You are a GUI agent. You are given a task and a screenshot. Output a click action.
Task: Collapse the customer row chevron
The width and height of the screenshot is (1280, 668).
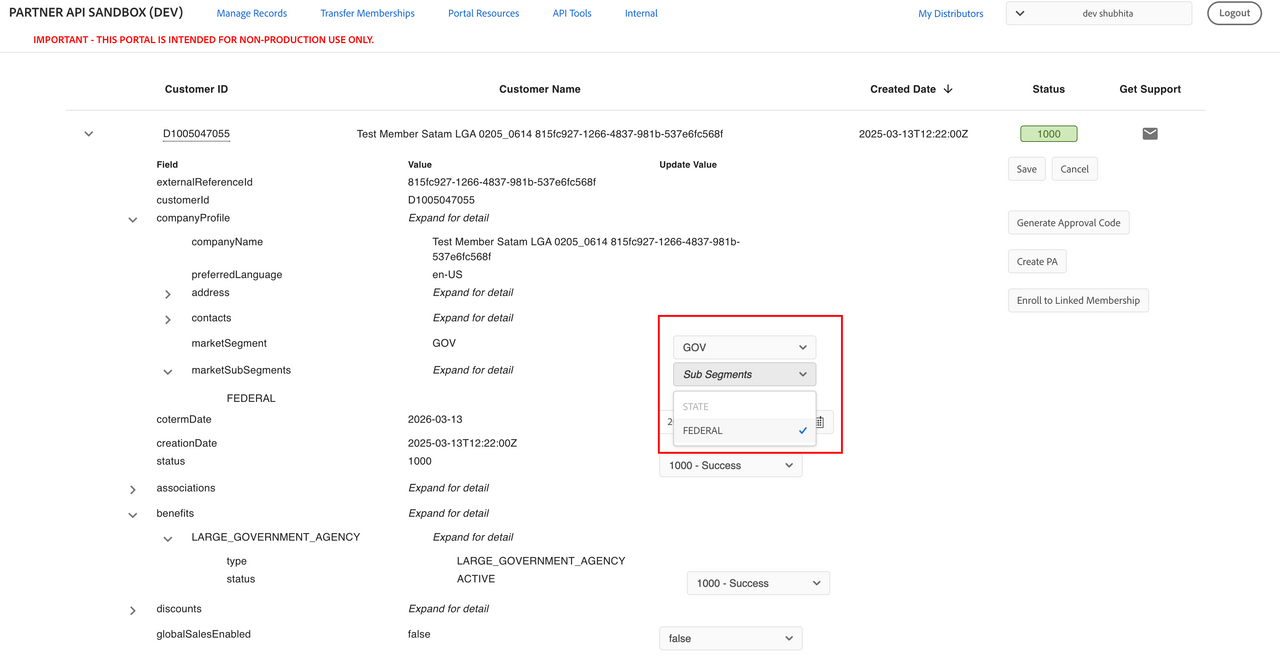click(89, 134)
